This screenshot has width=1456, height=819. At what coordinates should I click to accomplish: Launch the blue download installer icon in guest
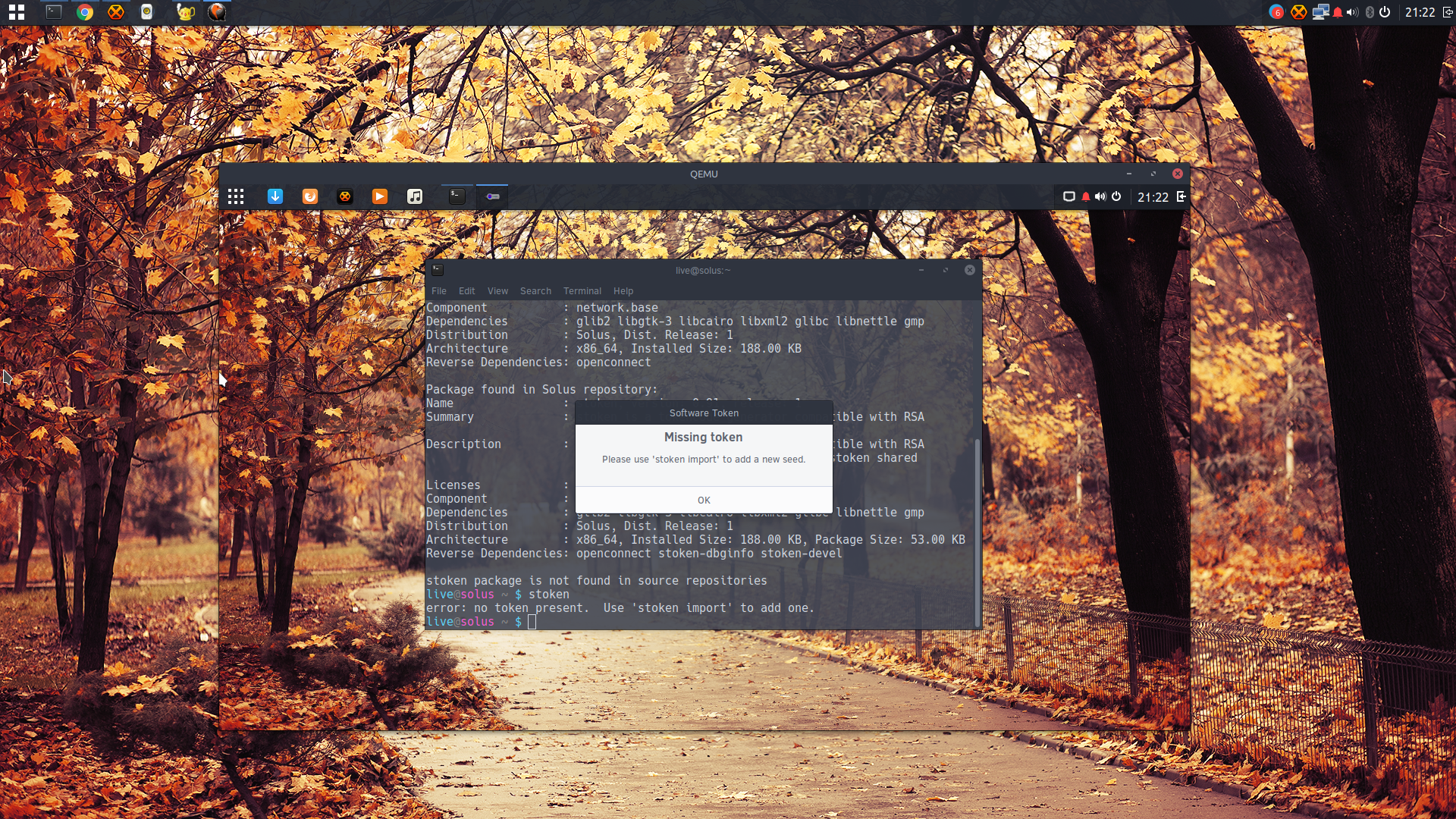(x=275, y=196)
